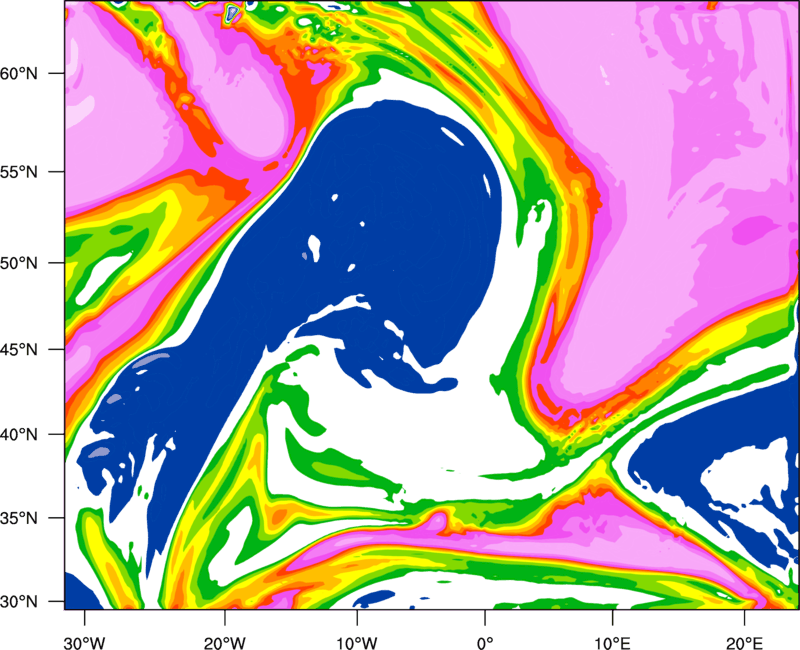Click the 30°N latitude label
800x650 pixels.
[19, 602]
